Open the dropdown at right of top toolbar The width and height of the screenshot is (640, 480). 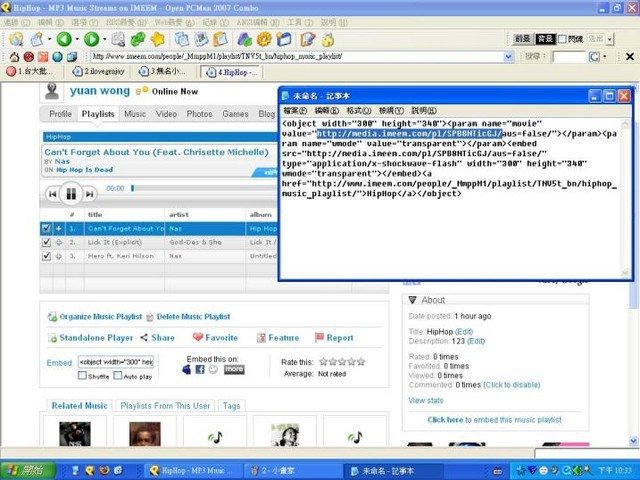610,40
